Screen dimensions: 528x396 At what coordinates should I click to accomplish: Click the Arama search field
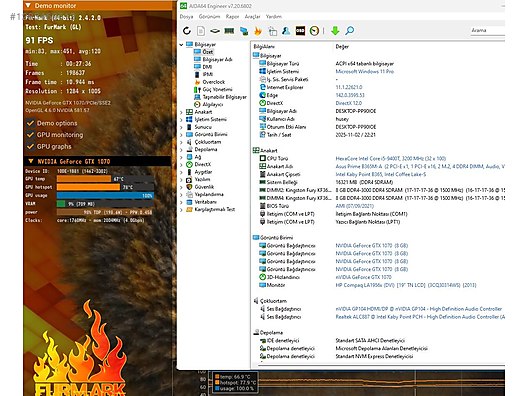tap(488, 30)
